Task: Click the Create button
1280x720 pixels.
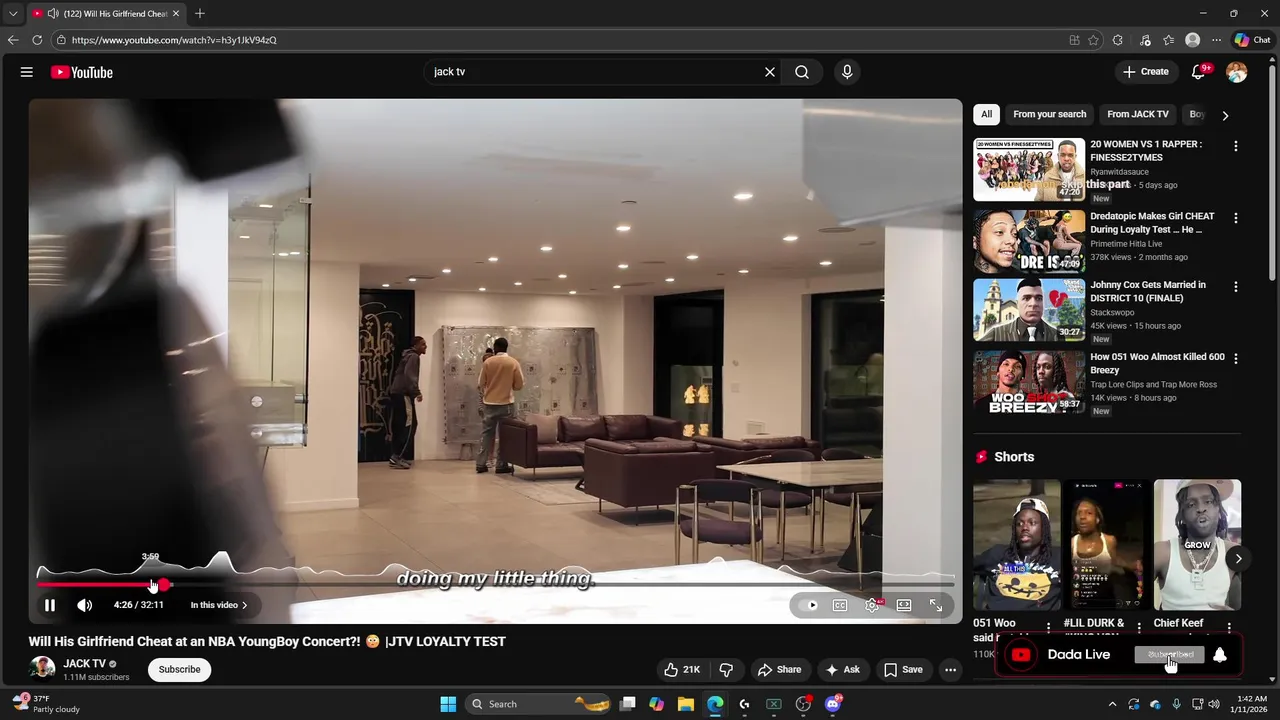Action: [1146, 72]
